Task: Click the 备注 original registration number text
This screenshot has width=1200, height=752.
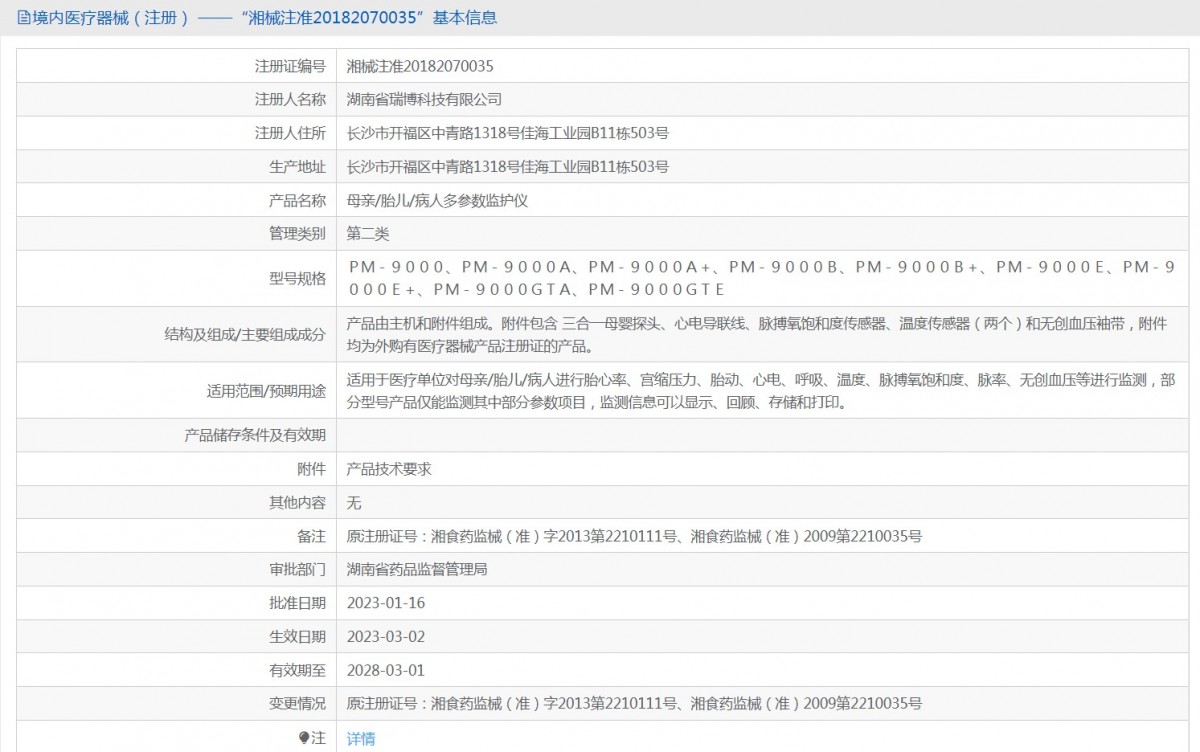Action: pyautogui.click(x=634, y=536)
